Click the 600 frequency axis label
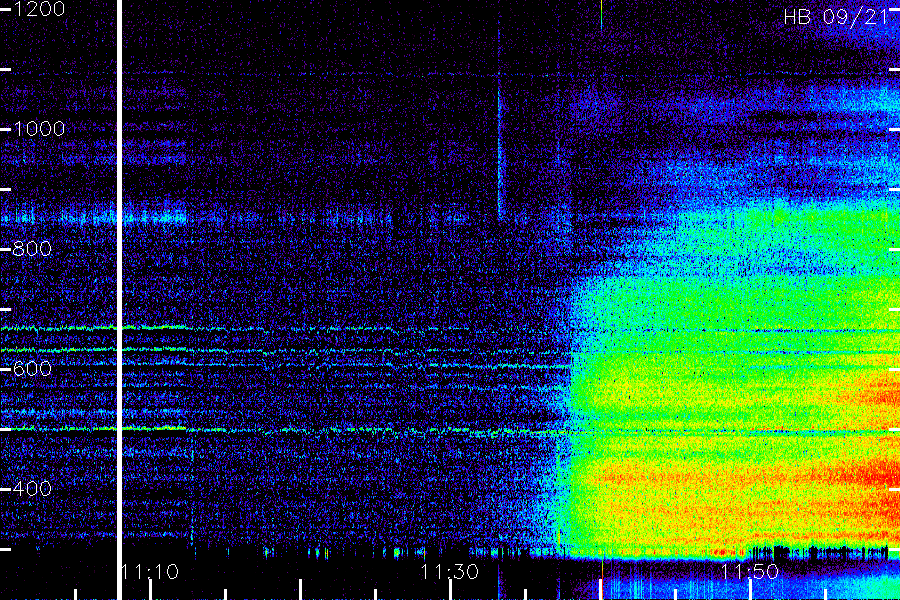The width and height of the screenshot is (900, 600). click(x=32, y=369)
